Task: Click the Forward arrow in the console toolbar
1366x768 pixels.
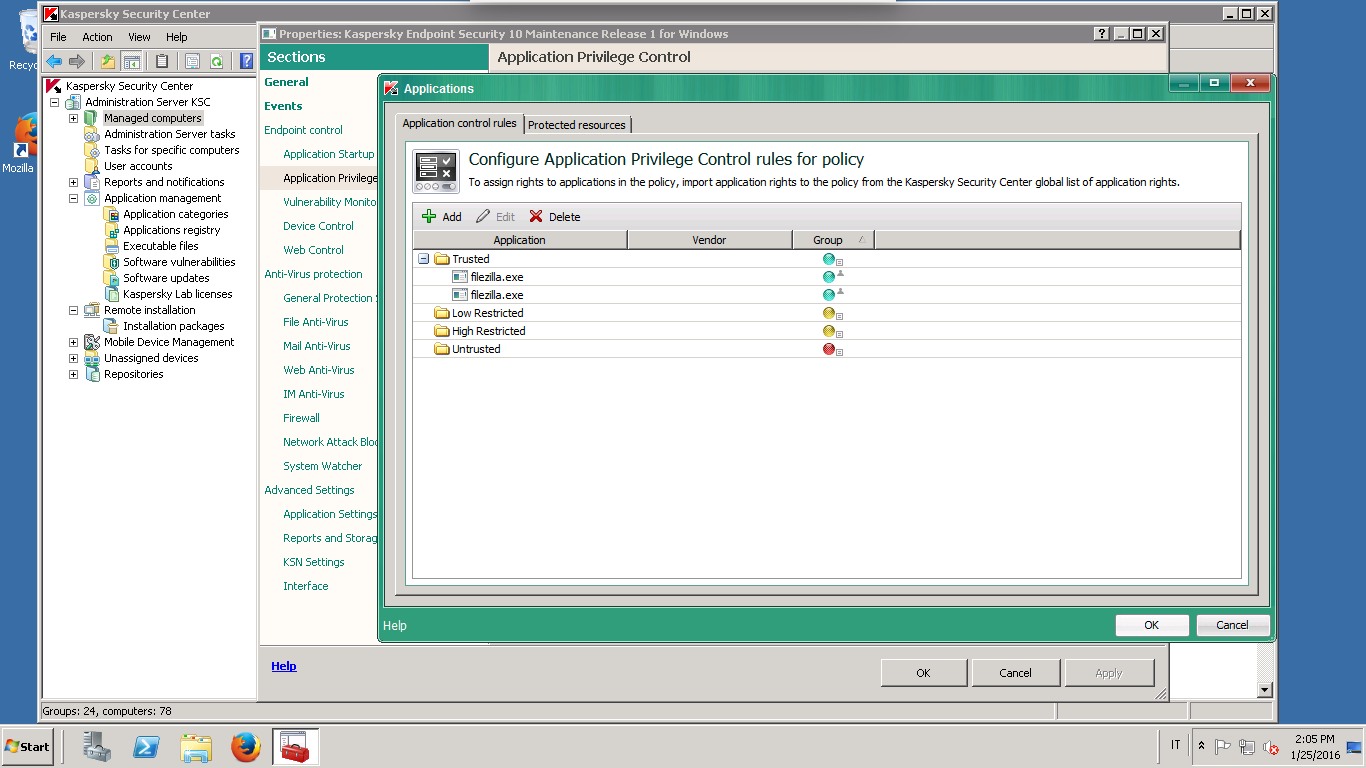Action: [77, 61]
